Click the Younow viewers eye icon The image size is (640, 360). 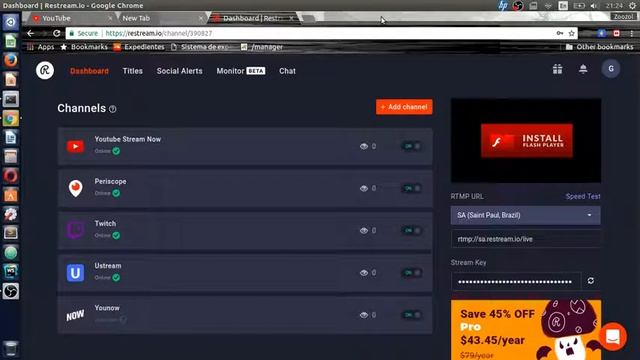coord(364,315)
